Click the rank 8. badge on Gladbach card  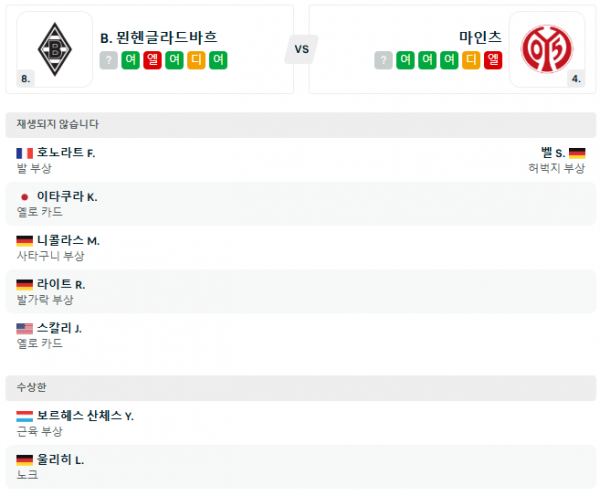pyautogui.click(x=26, y=78)
